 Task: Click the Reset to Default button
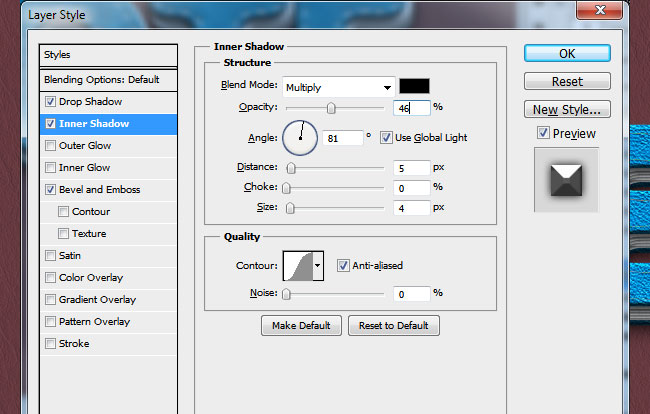[x=394, y=325]
